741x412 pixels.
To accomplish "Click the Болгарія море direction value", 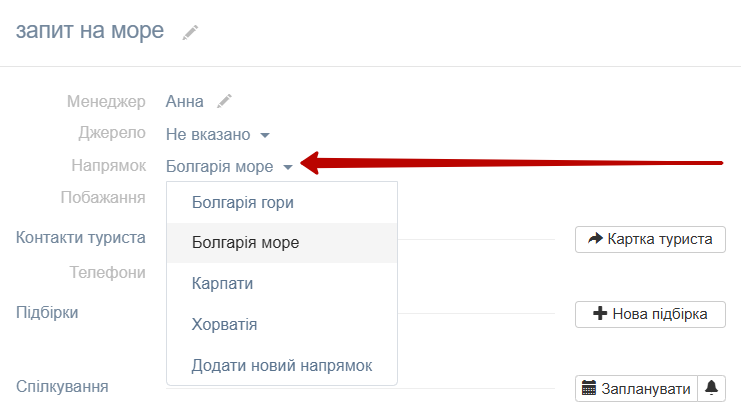I will (x=219, y=167).
